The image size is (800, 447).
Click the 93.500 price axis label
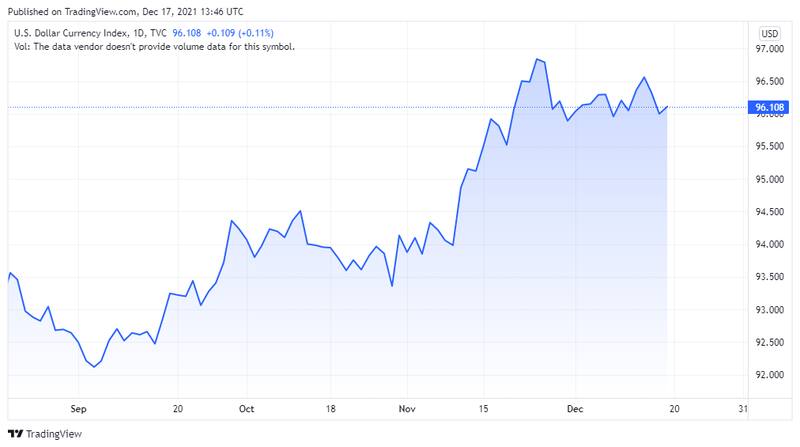[768, 277]
